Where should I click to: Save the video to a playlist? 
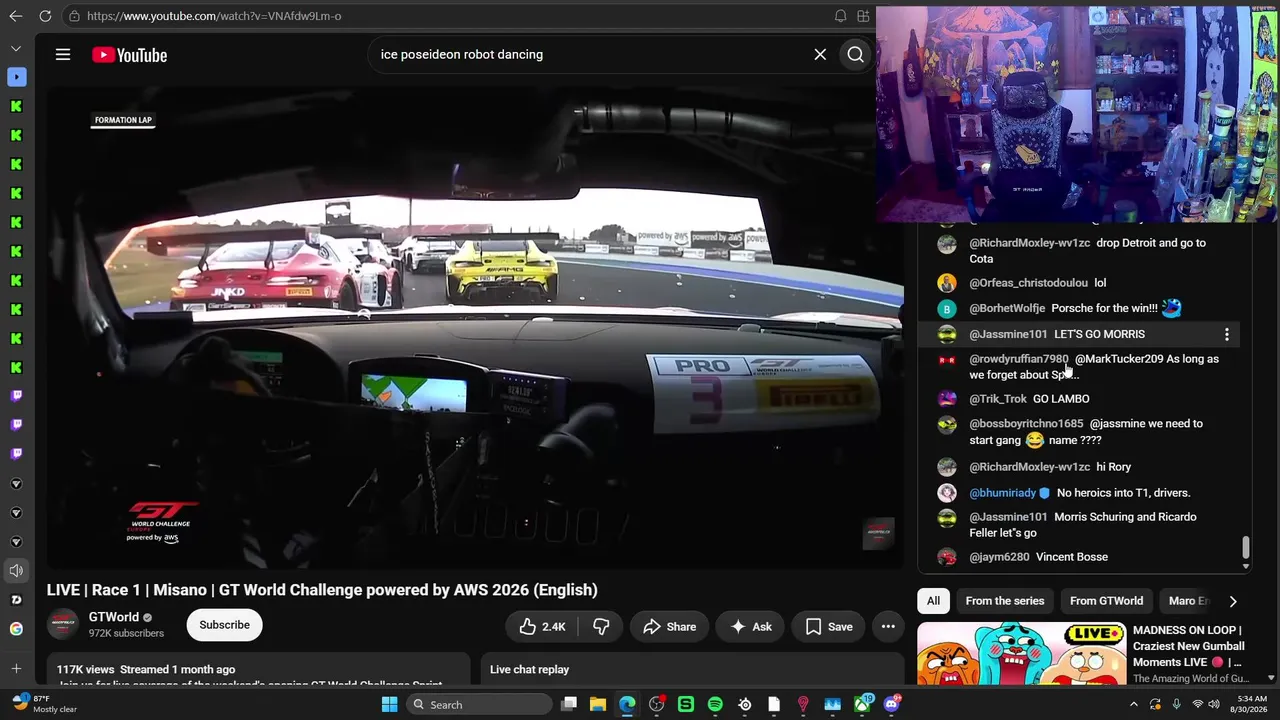[829, 627]
